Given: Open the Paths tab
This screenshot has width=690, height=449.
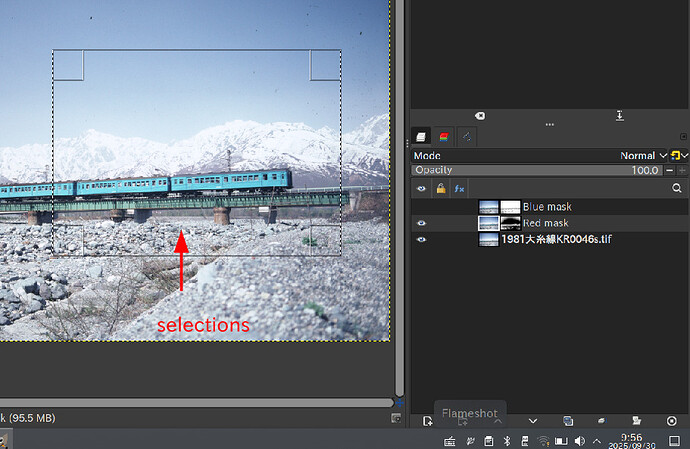Looking at the screenshot, I should click(467, 136).
